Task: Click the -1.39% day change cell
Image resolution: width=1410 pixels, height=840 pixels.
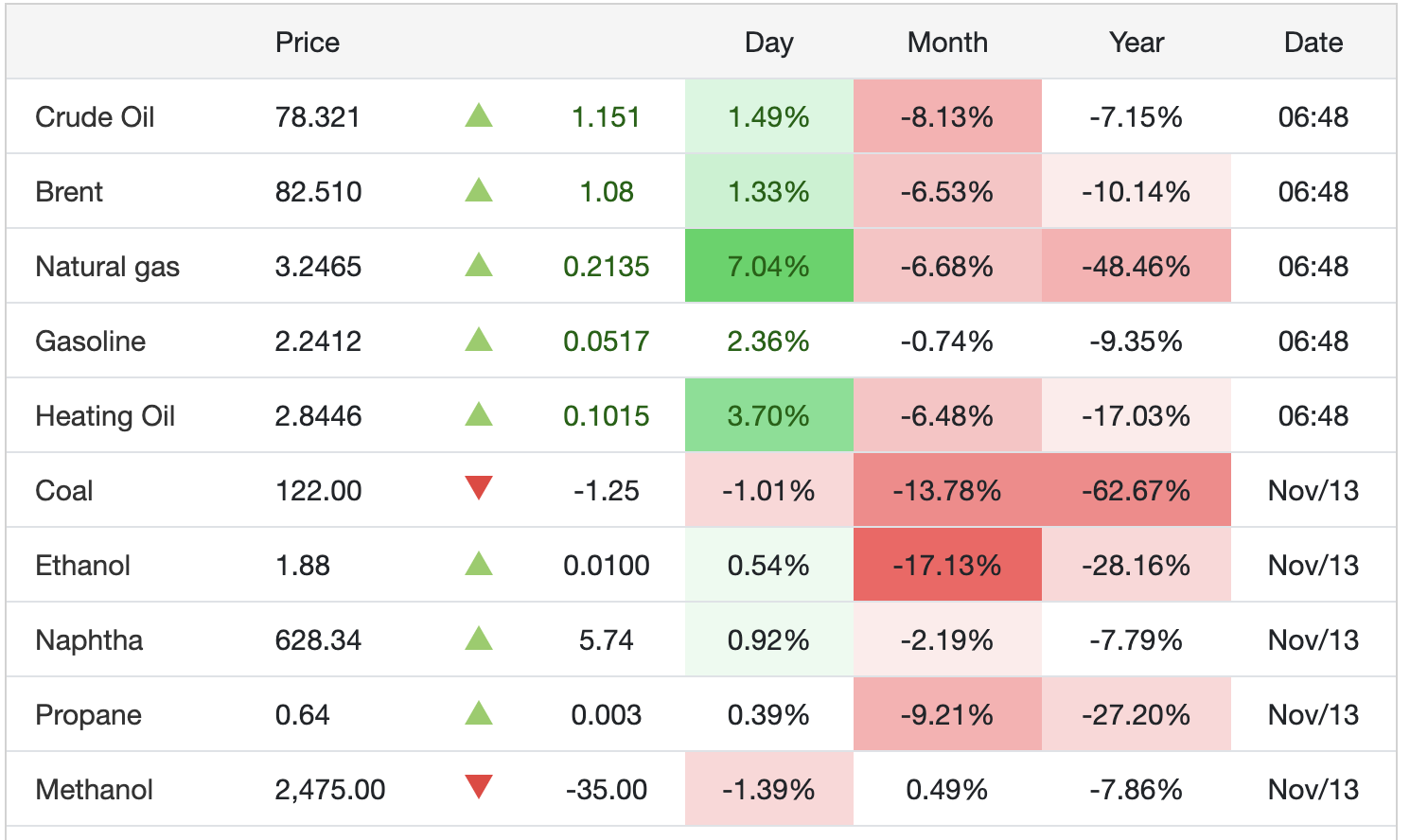Action: (x=768, y=789)
